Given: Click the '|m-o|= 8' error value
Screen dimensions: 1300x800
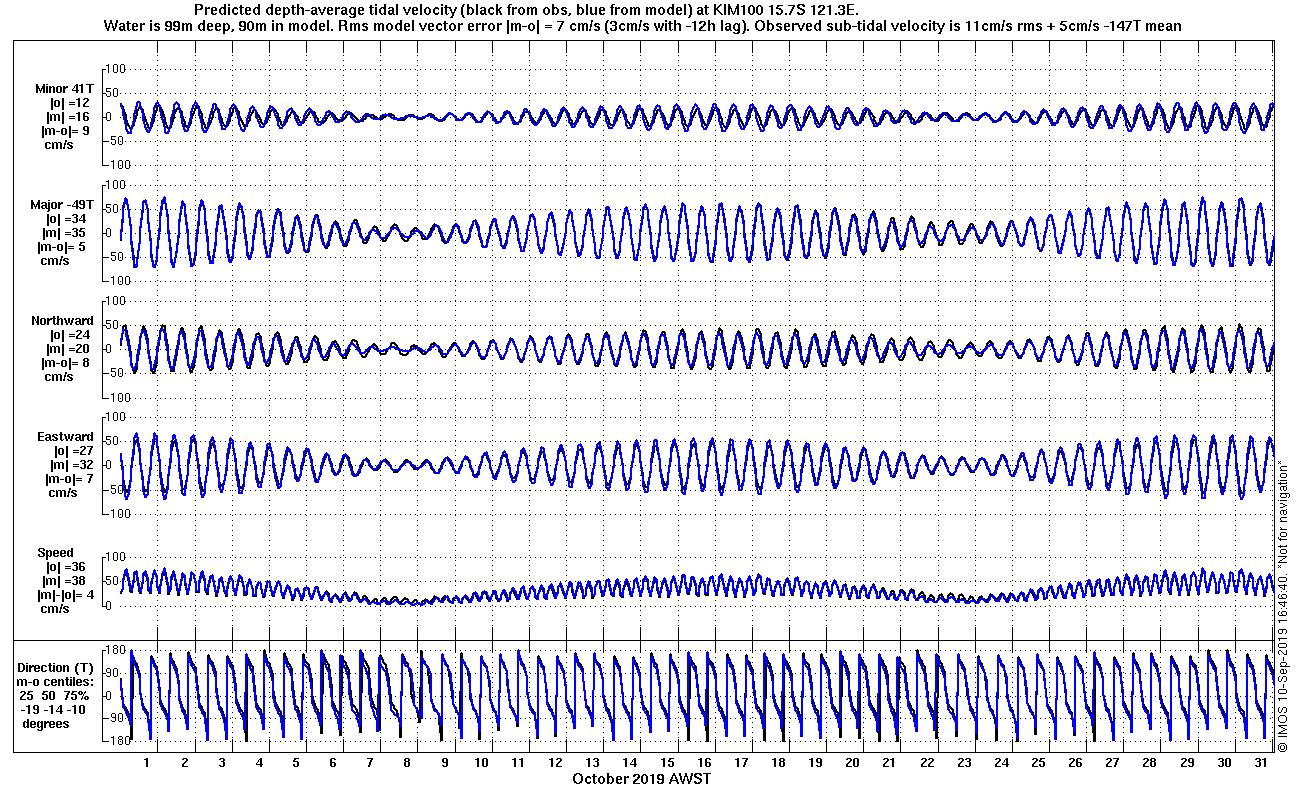Looking at the screenshot, I should [66, 363].
